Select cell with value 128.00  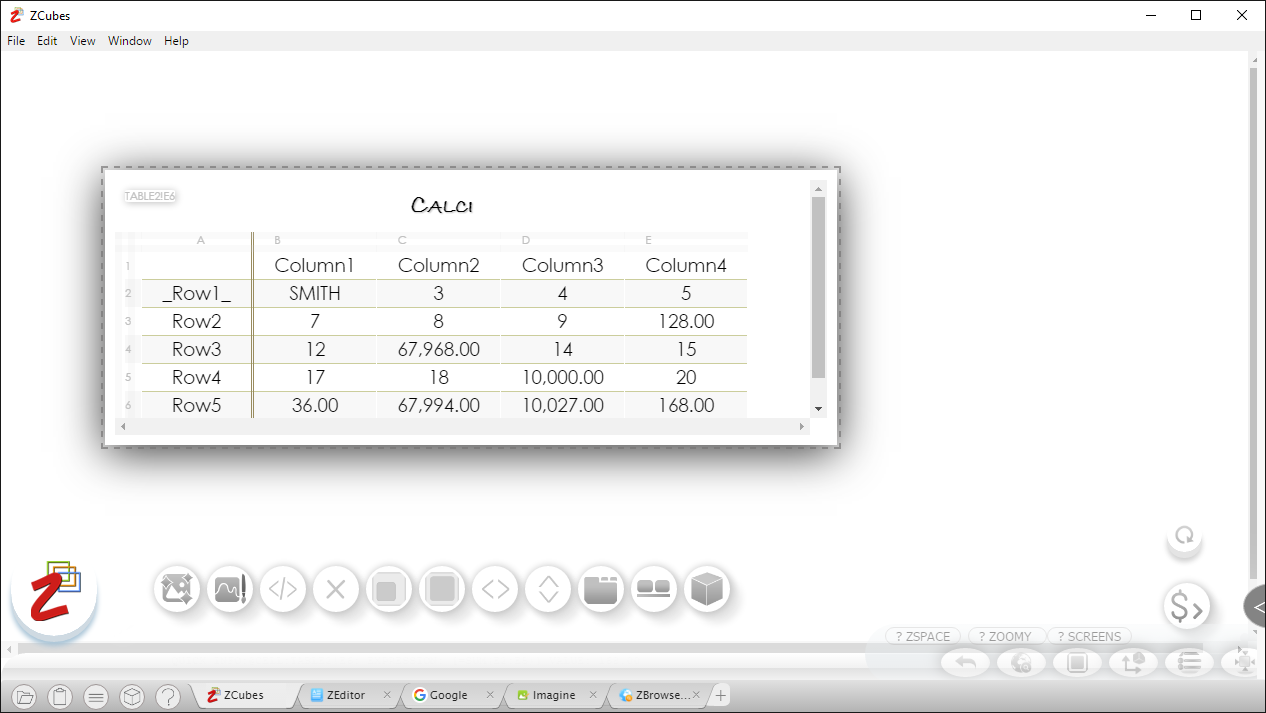coord(686,321)
